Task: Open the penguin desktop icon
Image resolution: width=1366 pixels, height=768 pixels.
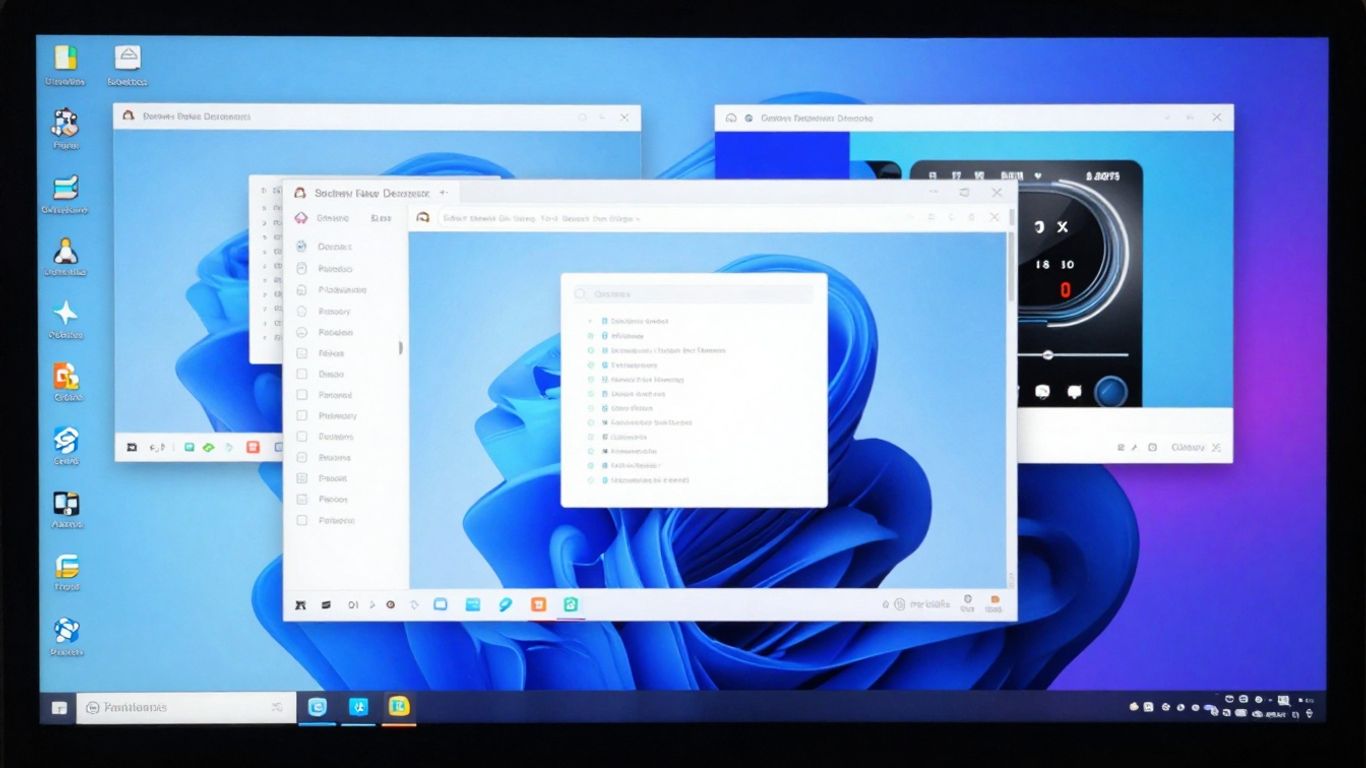Action: [x=66, y=250]
